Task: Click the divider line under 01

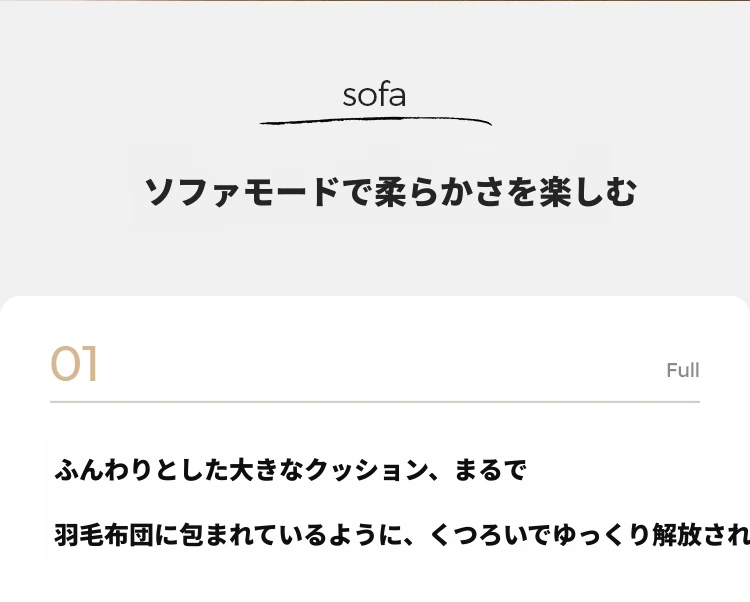Action: coord(375,402)
